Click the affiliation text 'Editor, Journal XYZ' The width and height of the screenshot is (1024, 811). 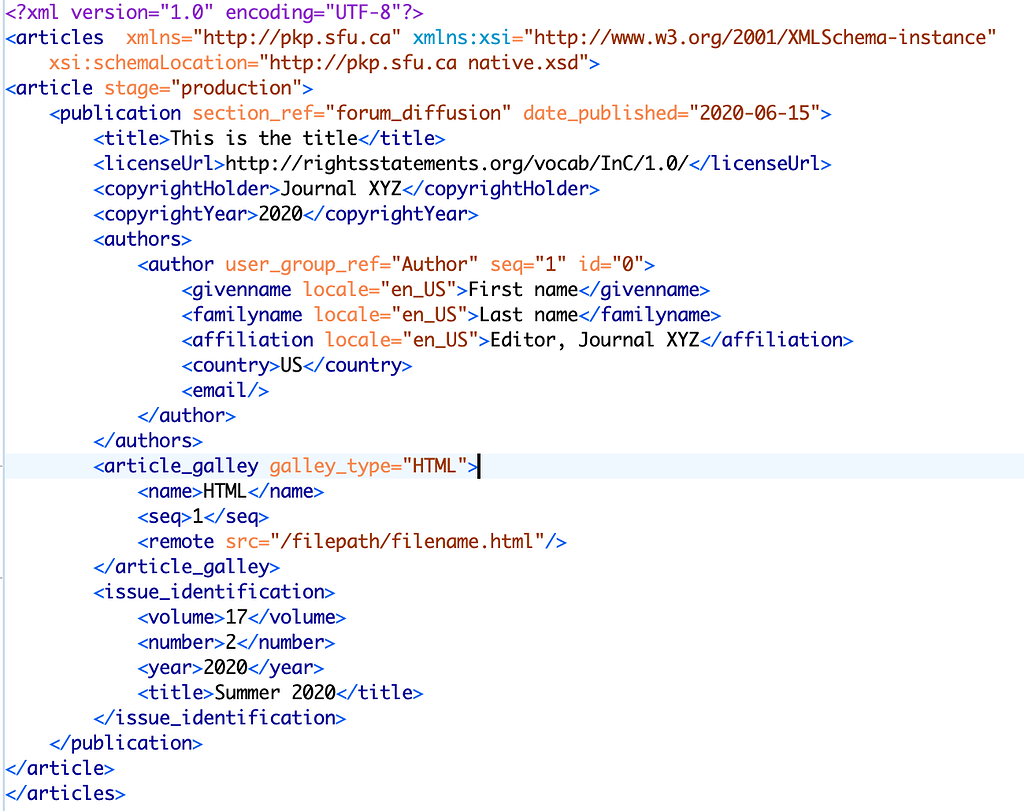(594, 340)
